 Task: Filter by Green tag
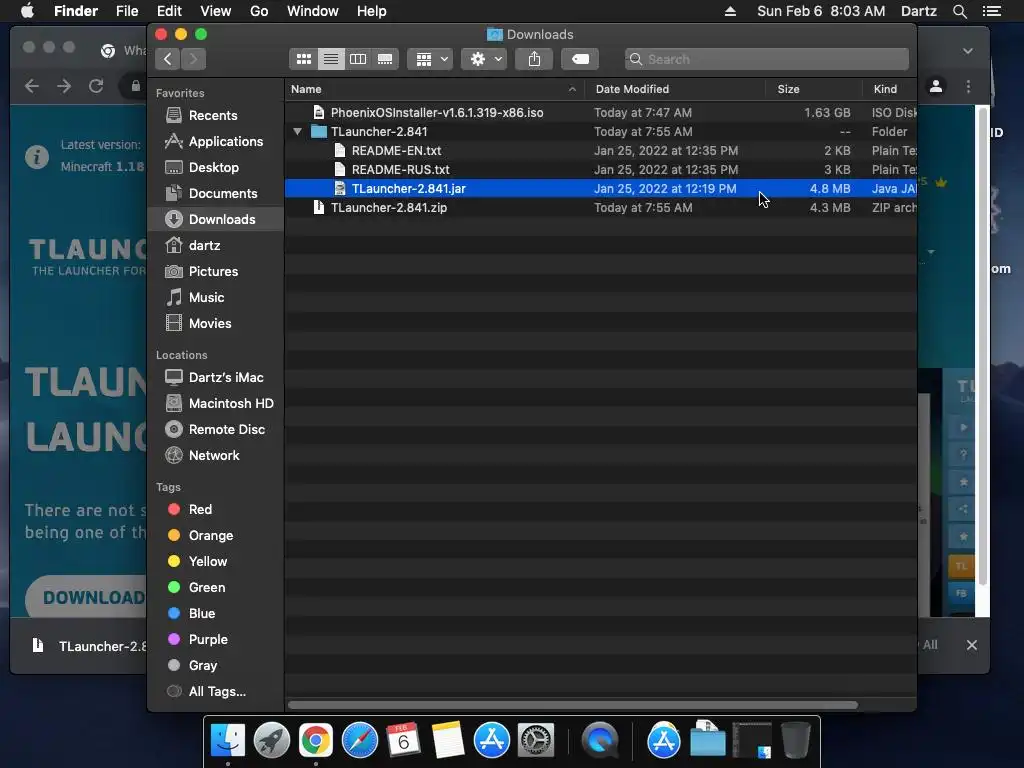coord(216,588)
